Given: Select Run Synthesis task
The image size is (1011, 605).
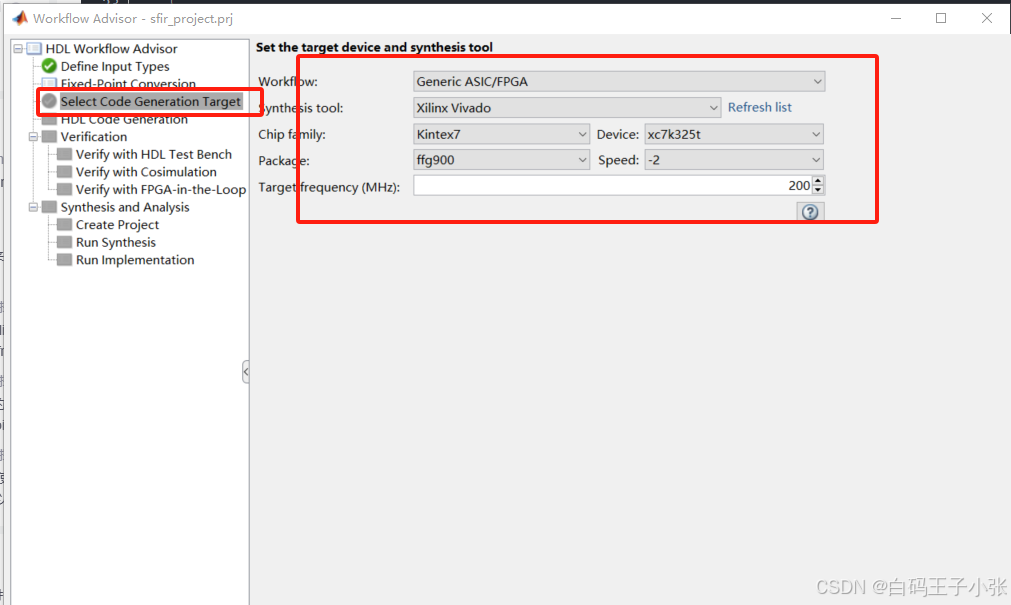Looking at the screenshot, I should tap(115, 242).
